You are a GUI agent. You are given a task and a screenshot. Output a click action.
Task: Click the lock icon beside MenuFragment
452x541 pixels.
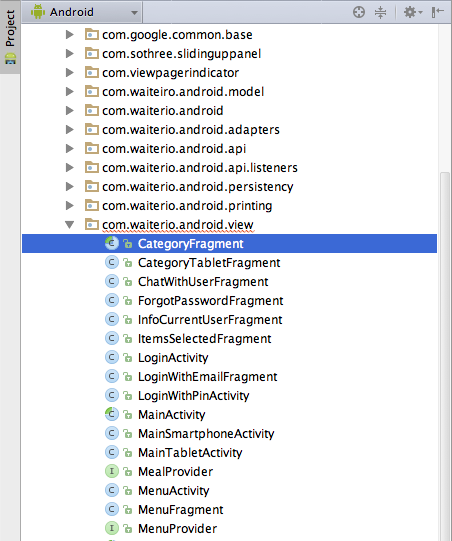click(x=128, y=510)
